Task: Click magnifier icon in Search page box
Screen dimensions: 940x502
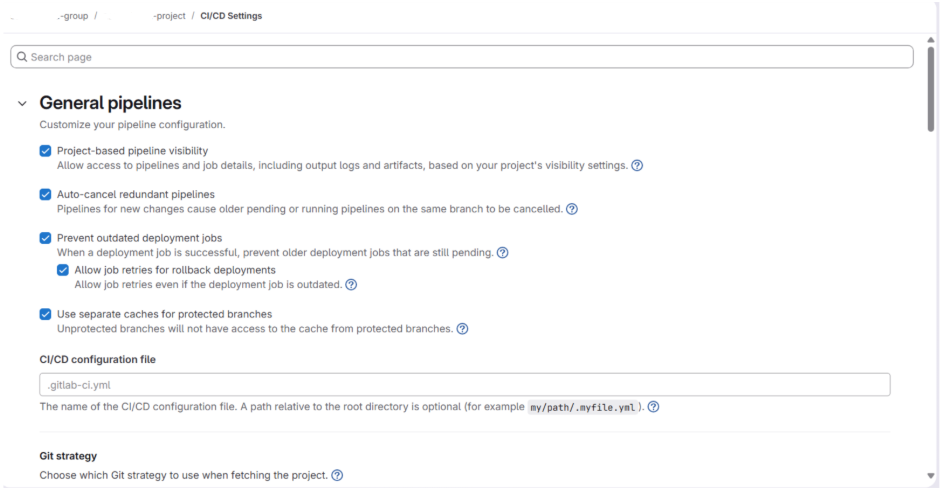Action: tap(22, 57)
